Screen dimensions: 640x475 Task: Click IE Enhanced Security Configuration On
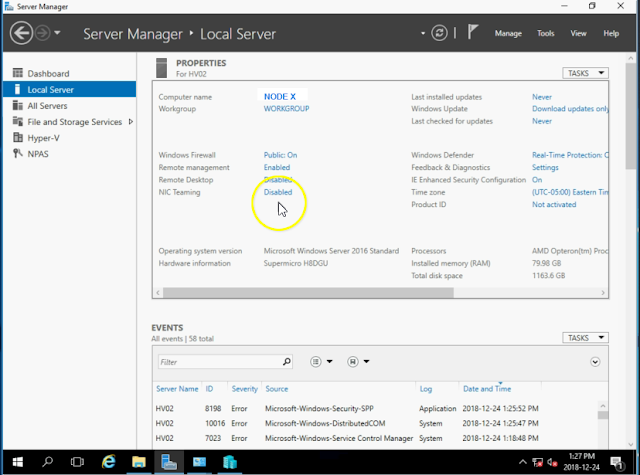pos(537,180)
